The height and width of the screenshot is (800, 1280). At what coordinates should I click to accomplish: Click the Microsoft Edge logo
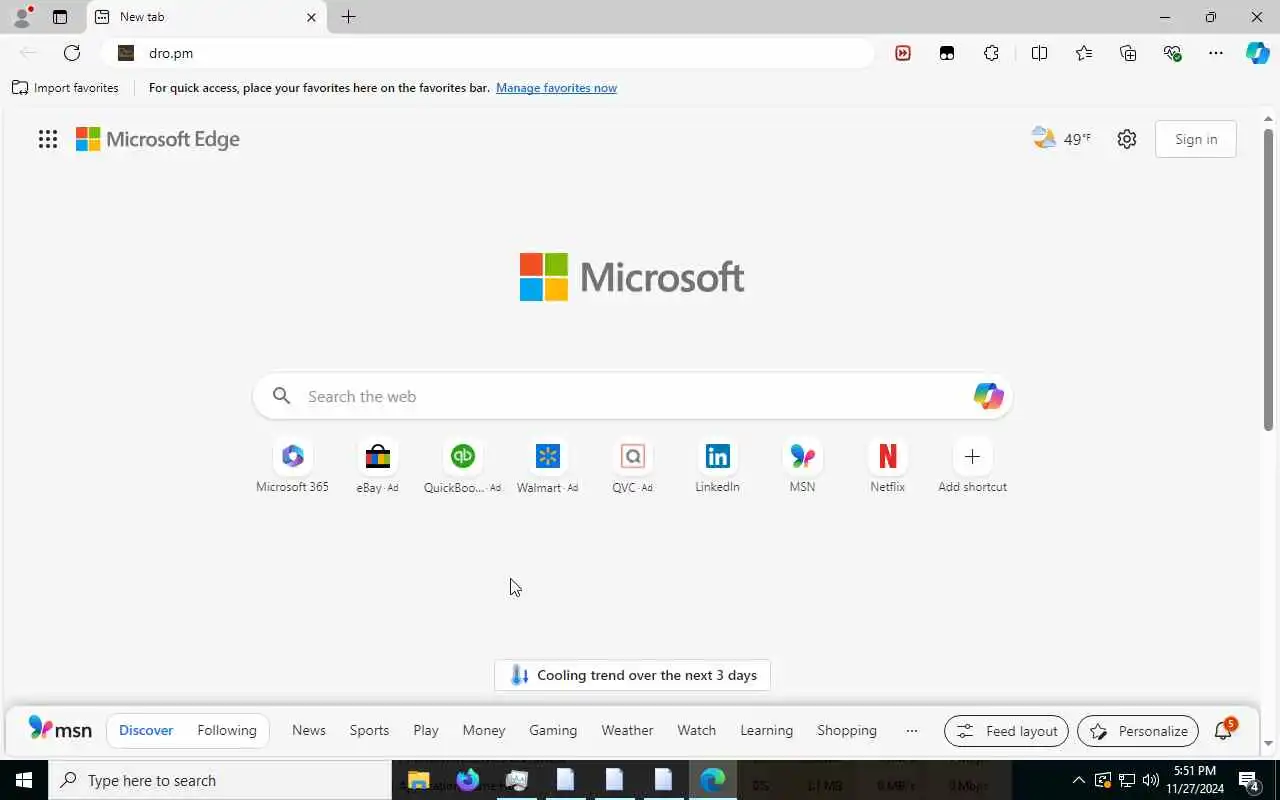pos(158,139)
